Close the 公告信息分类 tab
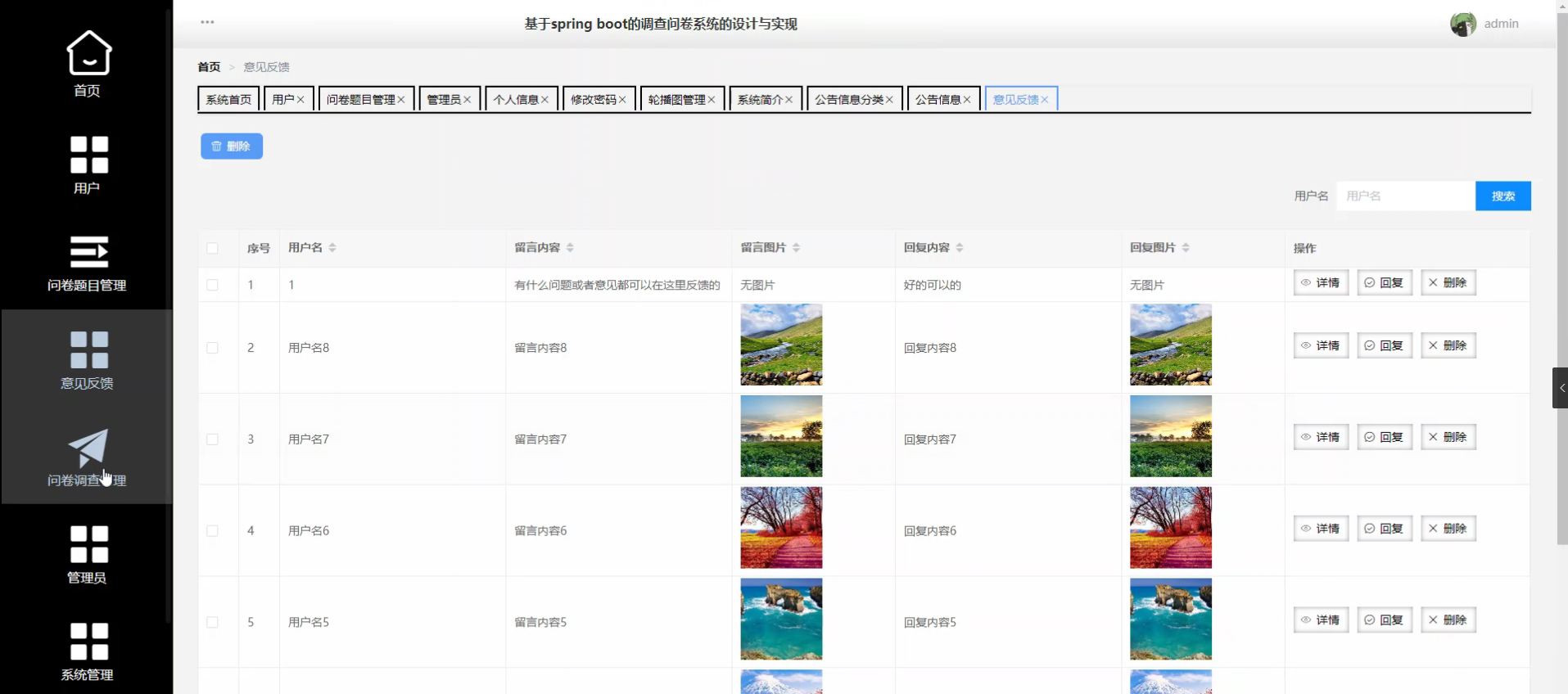Viewport: 1568px width, 694px height. point(889,100)
